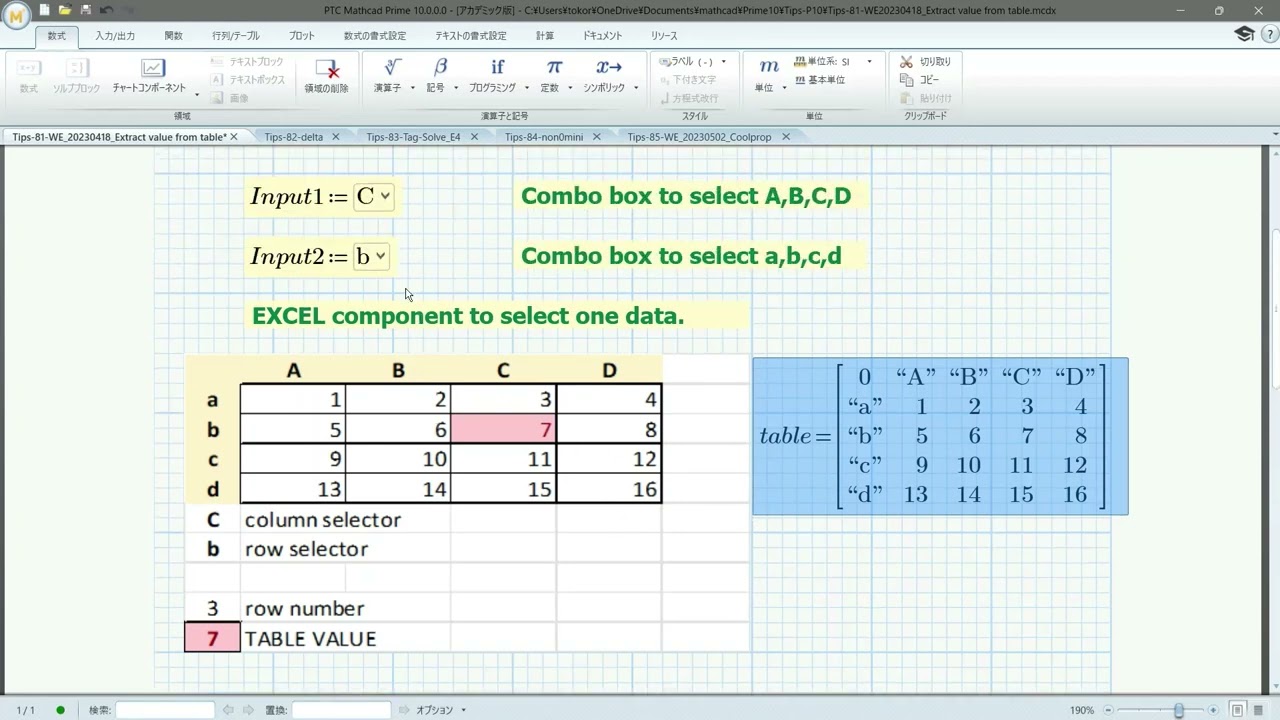Open a file using the folder icon

pos(65,10)
